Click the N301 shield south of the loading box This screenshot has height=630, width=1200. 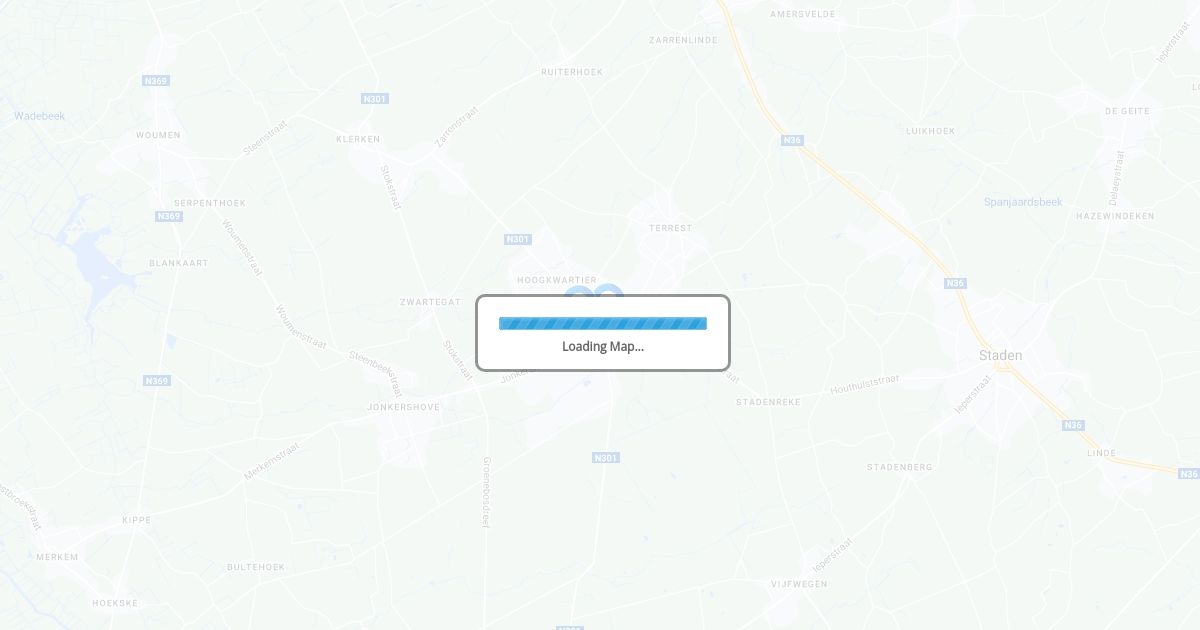click(606, 458)
